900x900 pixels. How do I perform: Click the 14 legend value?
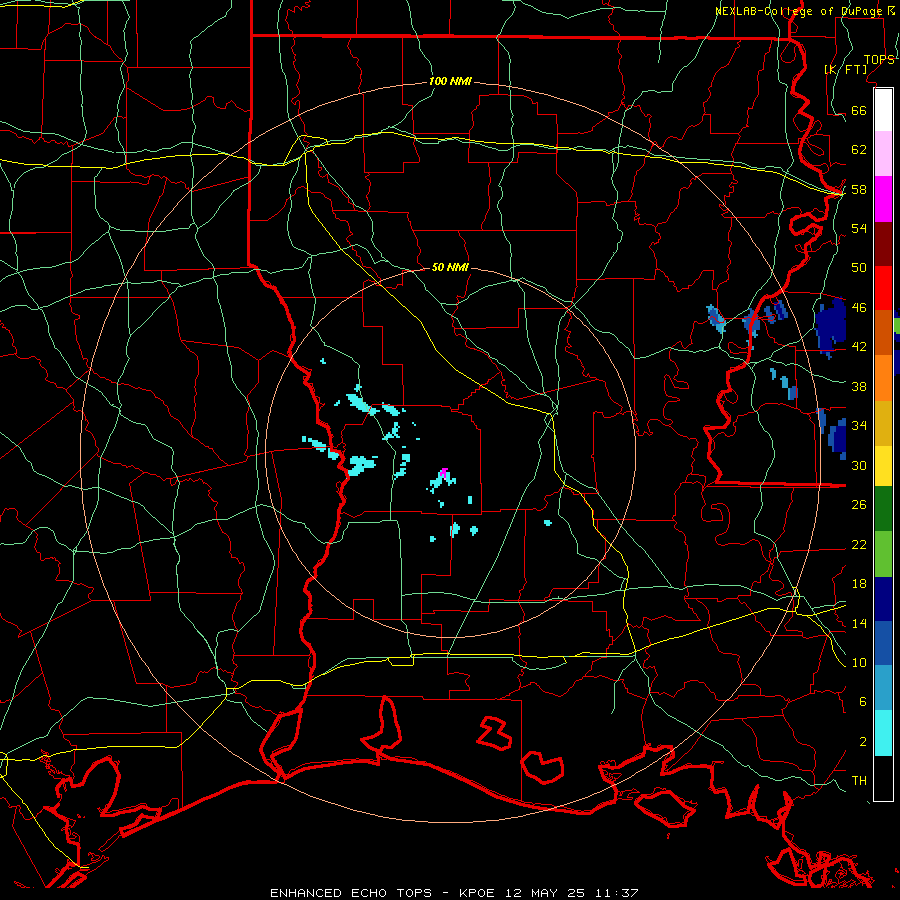(859, 623)
